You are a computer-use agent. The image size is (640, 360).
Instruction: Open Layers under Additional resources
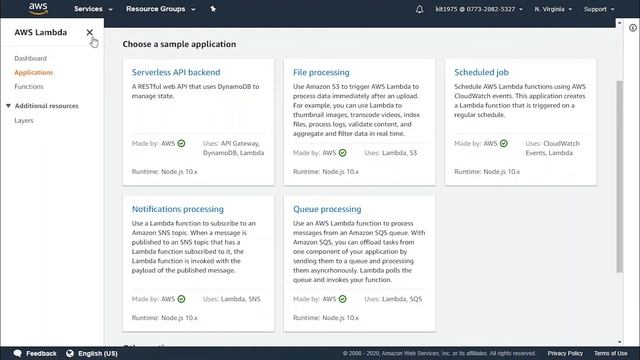tap(24, 120)
